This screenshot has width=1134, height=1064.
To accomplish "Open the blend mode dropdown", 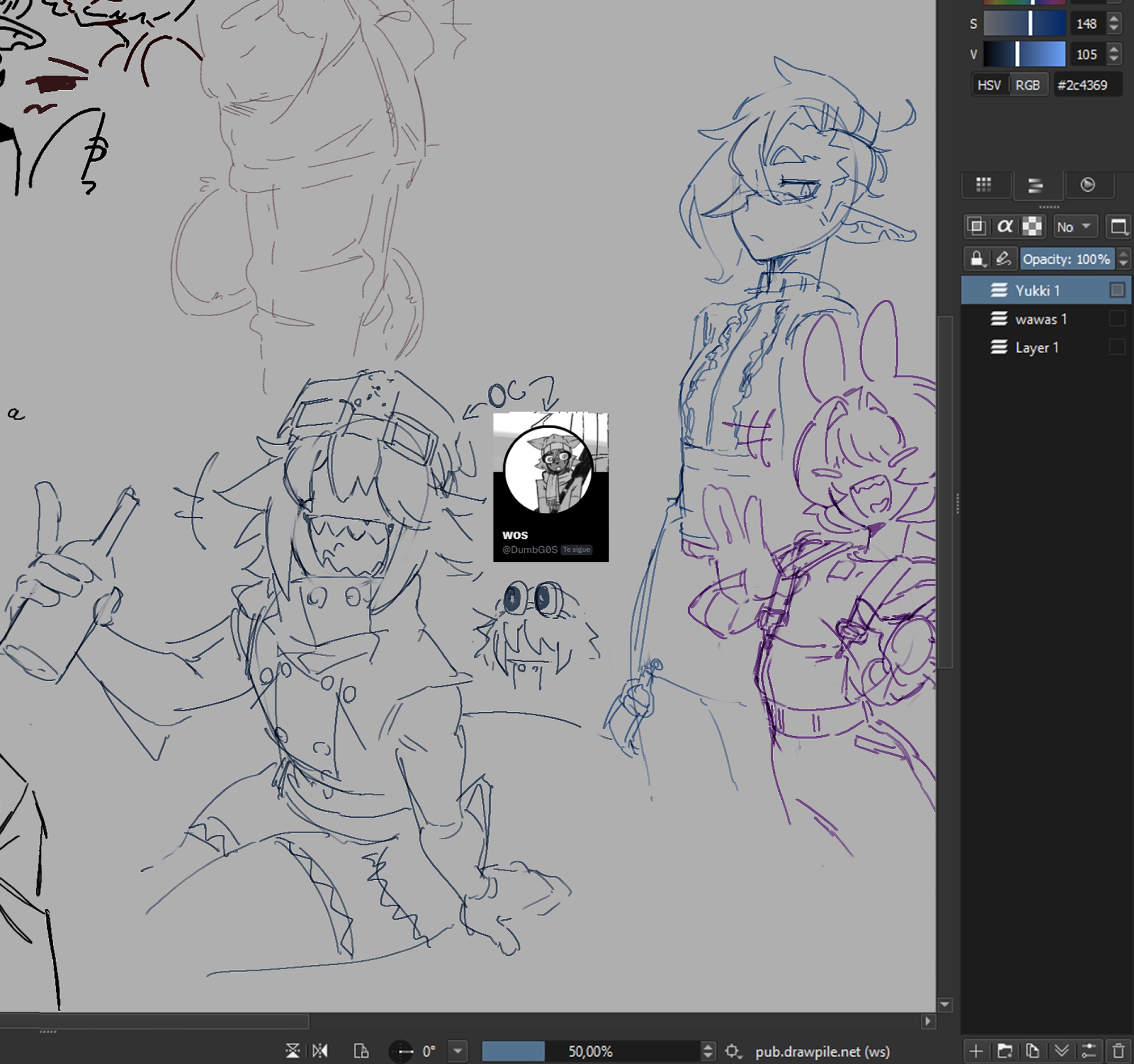I will coord(1073,227).
